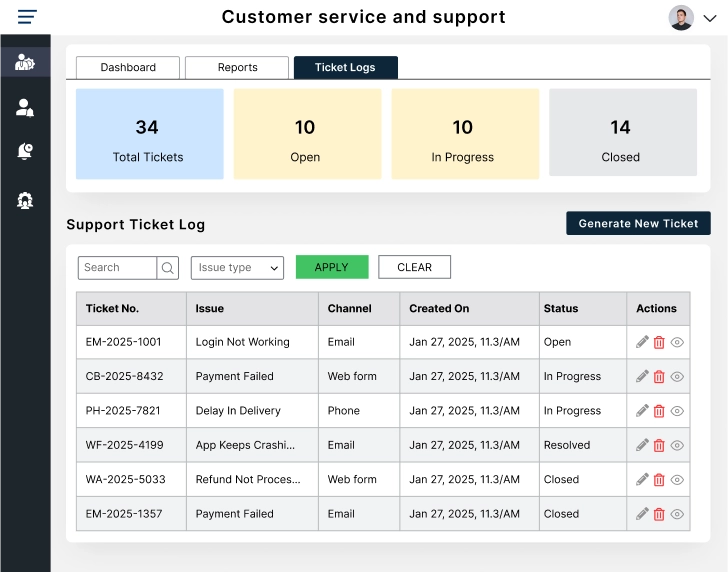Image resolution: width=728 pixels, height=572 pixels.
Task: Switch to the Reports tab
Action: (237, 67)
